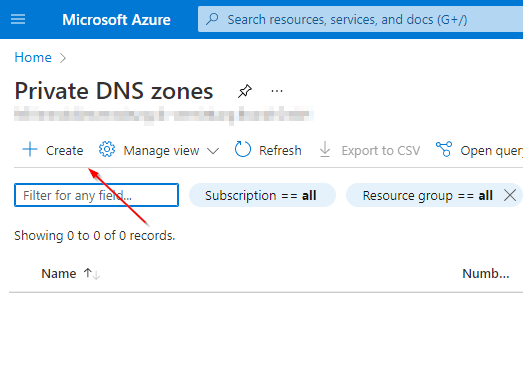Pin Private DNS zones to dashboard
523x377 pixels.
pos(245,91)
